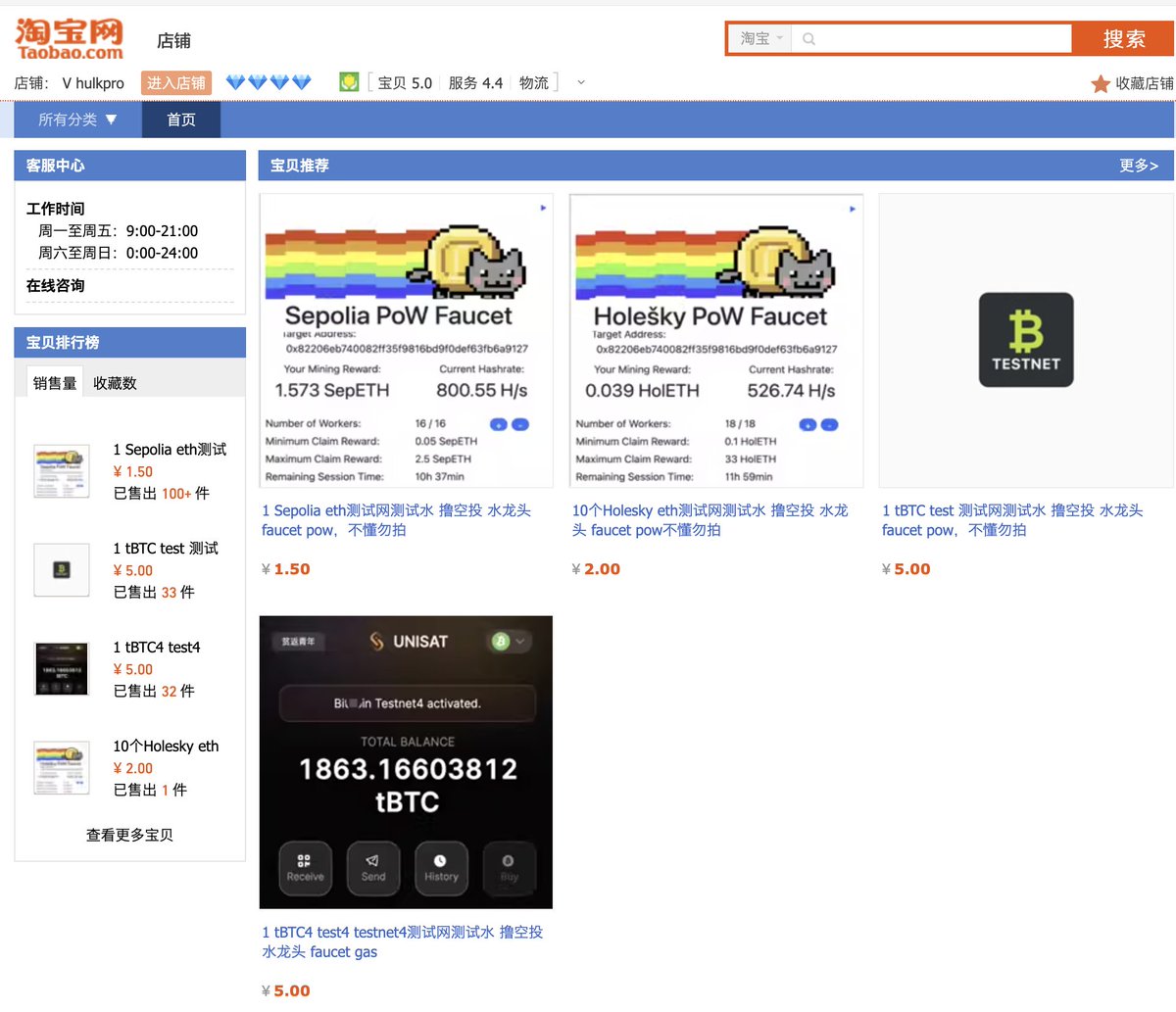Open 更多> in 宝贝推荐 header

pyautogui.click(x=1139, y=166)
